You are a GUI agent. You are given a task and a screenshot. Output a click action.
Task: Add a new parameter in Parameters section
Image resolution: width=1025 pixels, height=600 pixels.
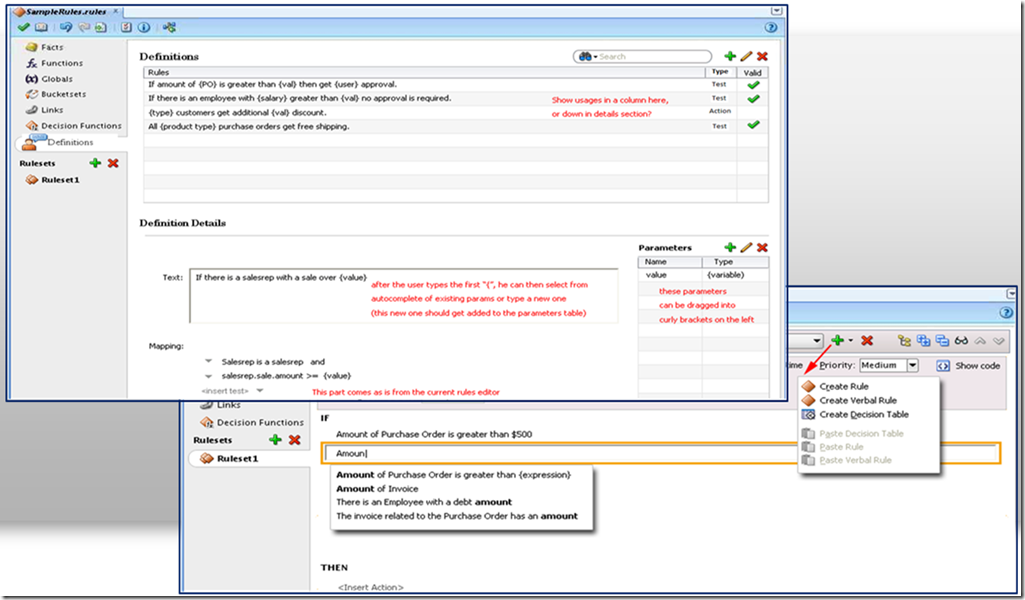[x=730, y=247]
